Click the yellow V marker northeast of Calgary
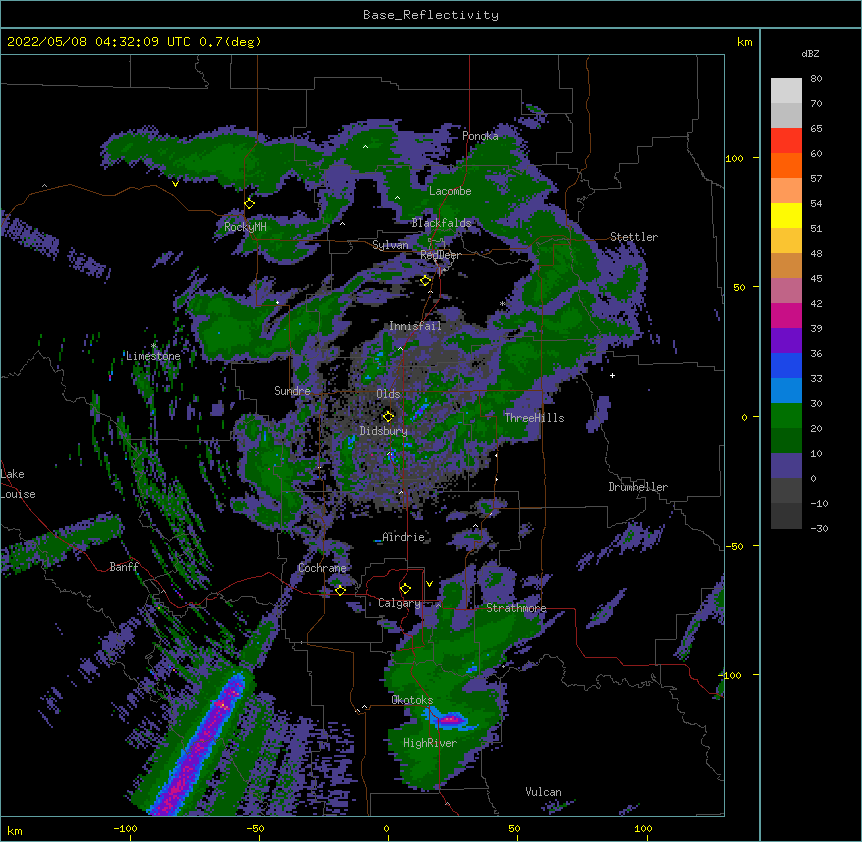The width and height of the screenshot is (862, 842). (429, 584)
